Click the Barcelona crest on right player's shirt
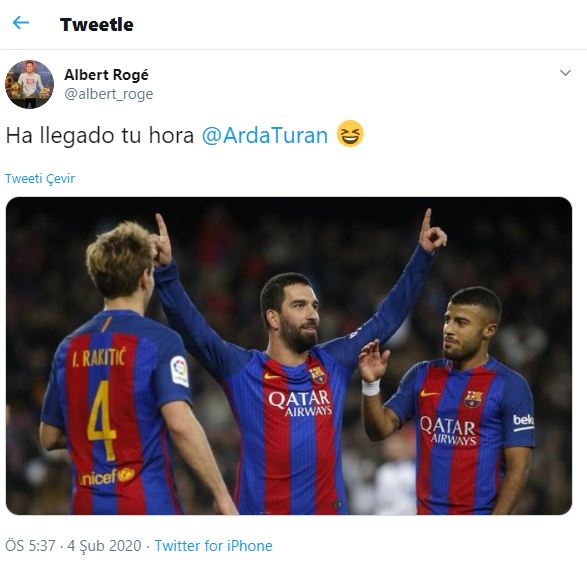Image resolution: width=587 pixels, height=564 pixels. (x=474, y=399)
